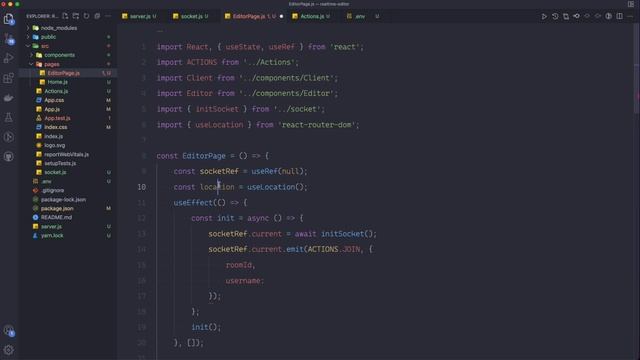Open index.js in the file tree
640x360 pixels.
click(x=53, y=136)
